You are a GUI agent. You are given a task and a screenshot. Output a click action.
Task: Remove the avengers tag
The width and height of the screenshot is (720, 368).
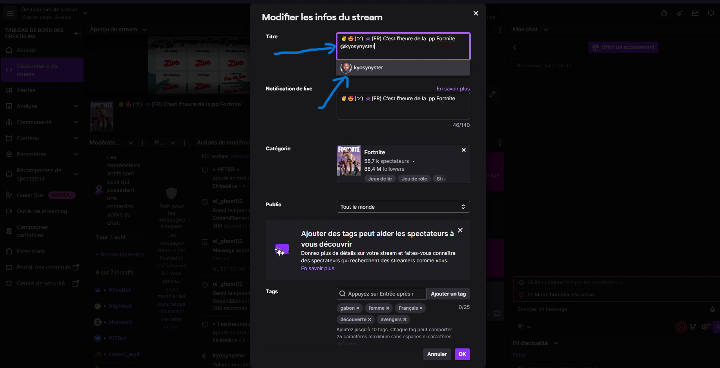(405, 319)
